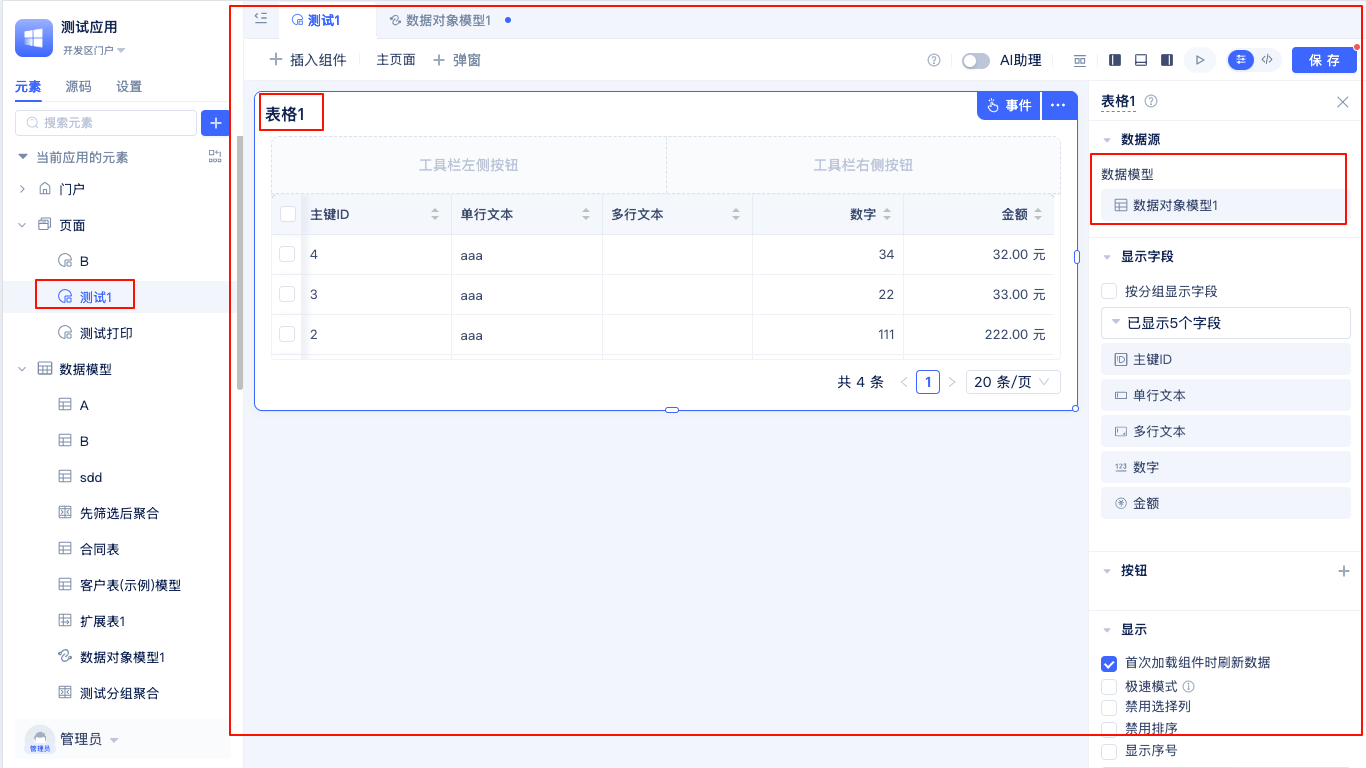
Task: Tick the table header select-all checkbox
Action: tap(288, 214)
